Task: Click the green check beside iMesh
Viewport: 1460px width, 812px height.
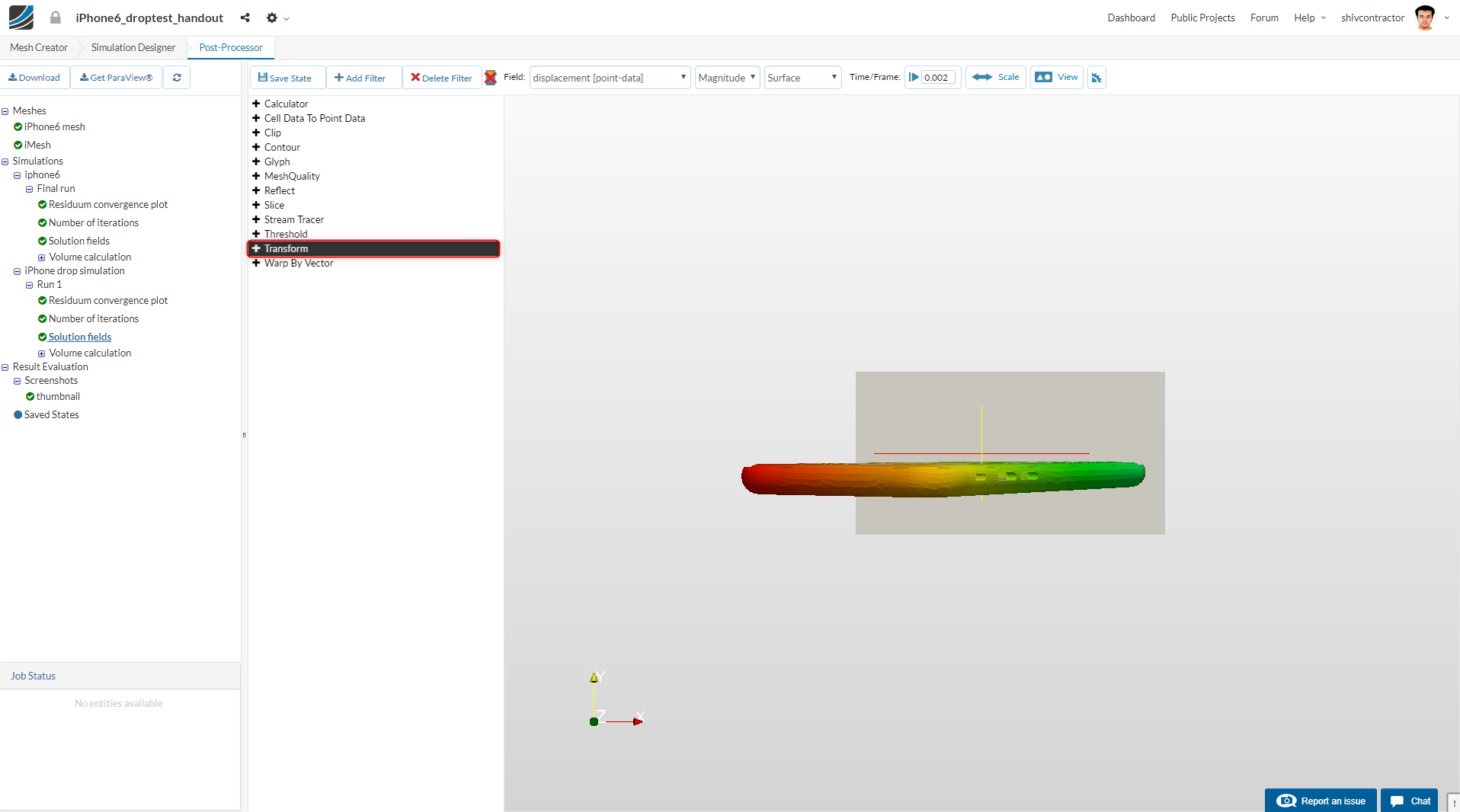Action: point(18,145)
